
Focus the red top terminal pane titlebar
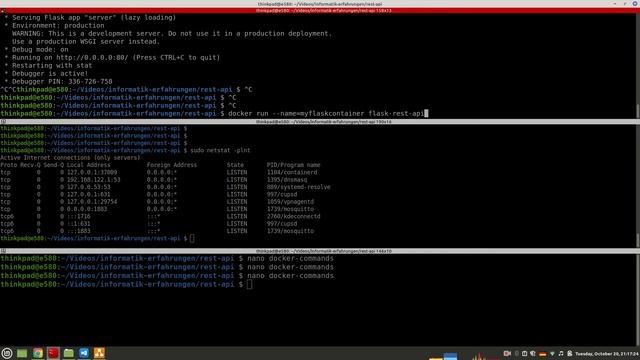(320, 11)
